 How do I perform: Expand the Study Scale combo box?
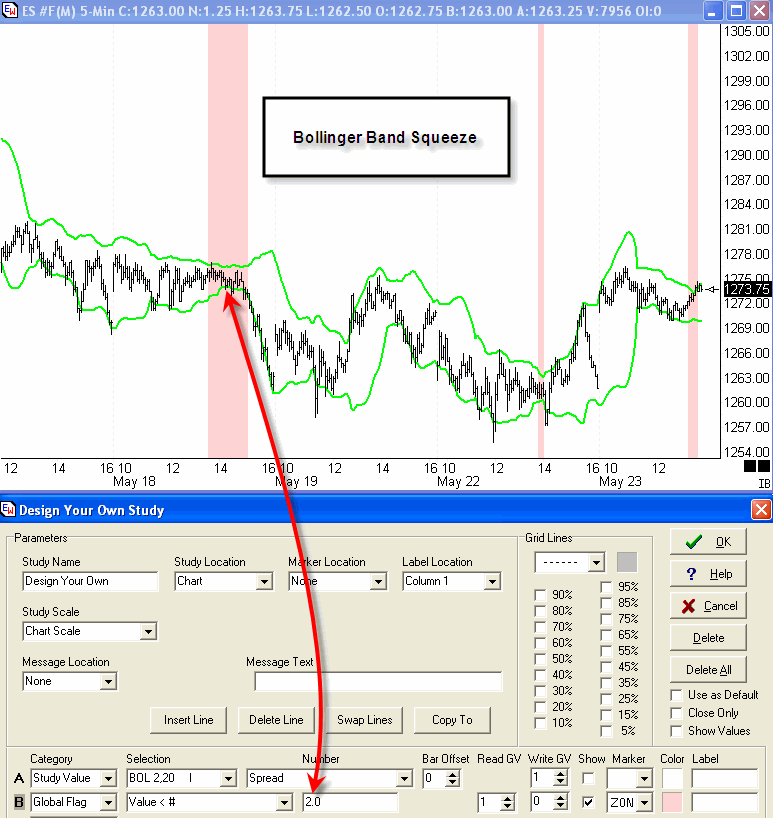148,631
